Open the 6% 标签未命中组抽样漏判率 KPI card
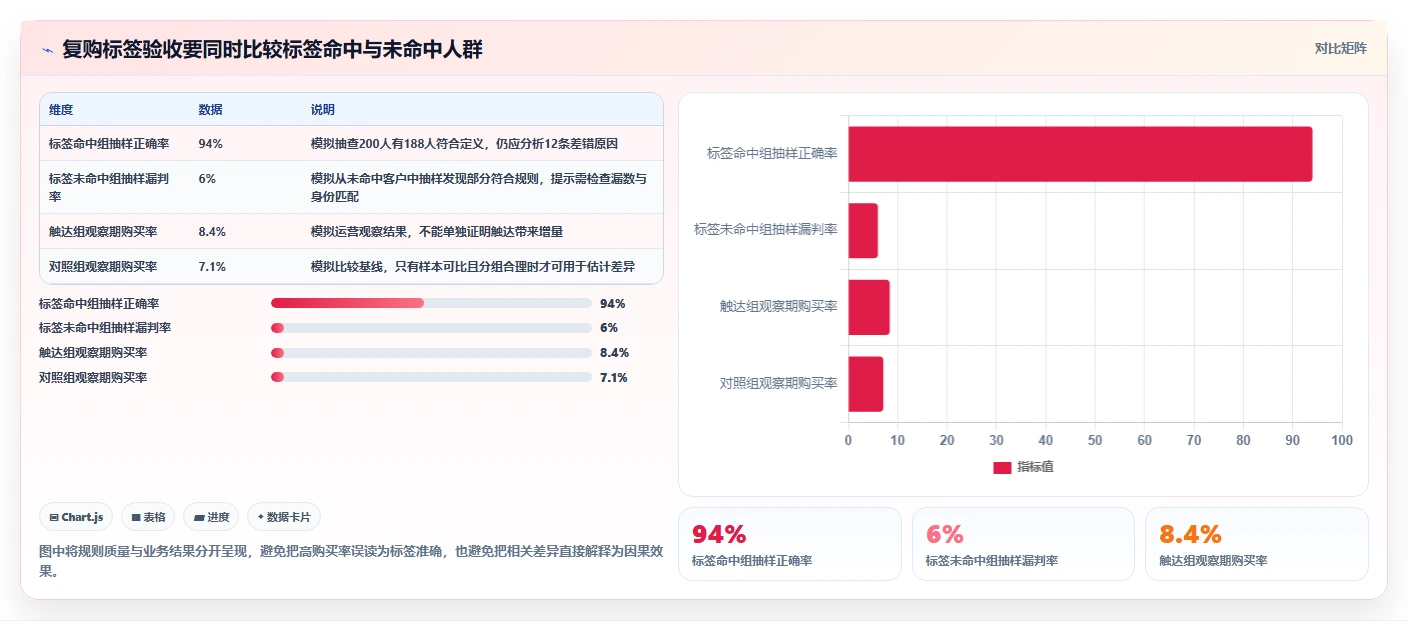The width and height of the screenshot is (1408, 621). [x=1023, y=544]
